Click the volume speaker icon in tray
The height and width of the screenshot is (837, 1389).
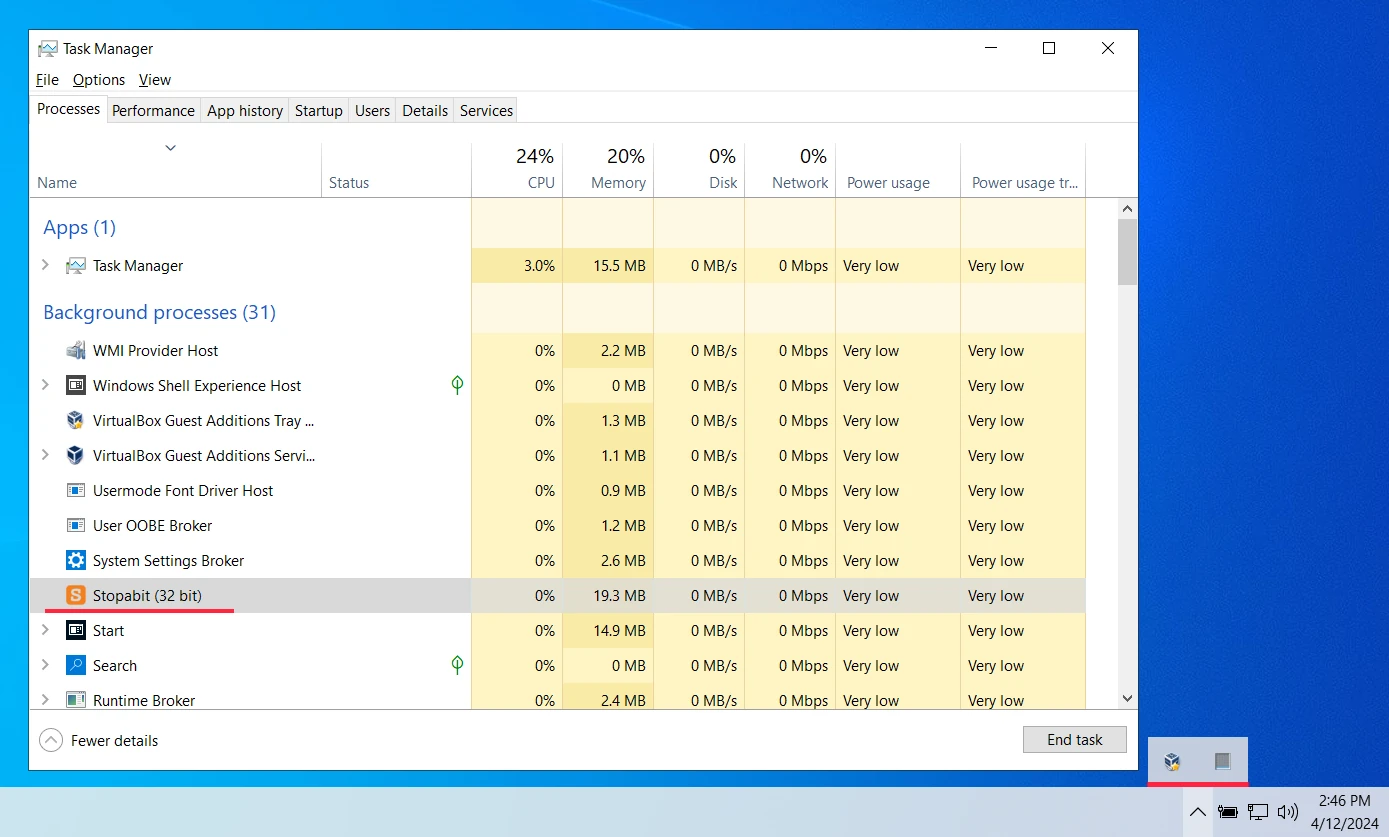coord(1288,812)
